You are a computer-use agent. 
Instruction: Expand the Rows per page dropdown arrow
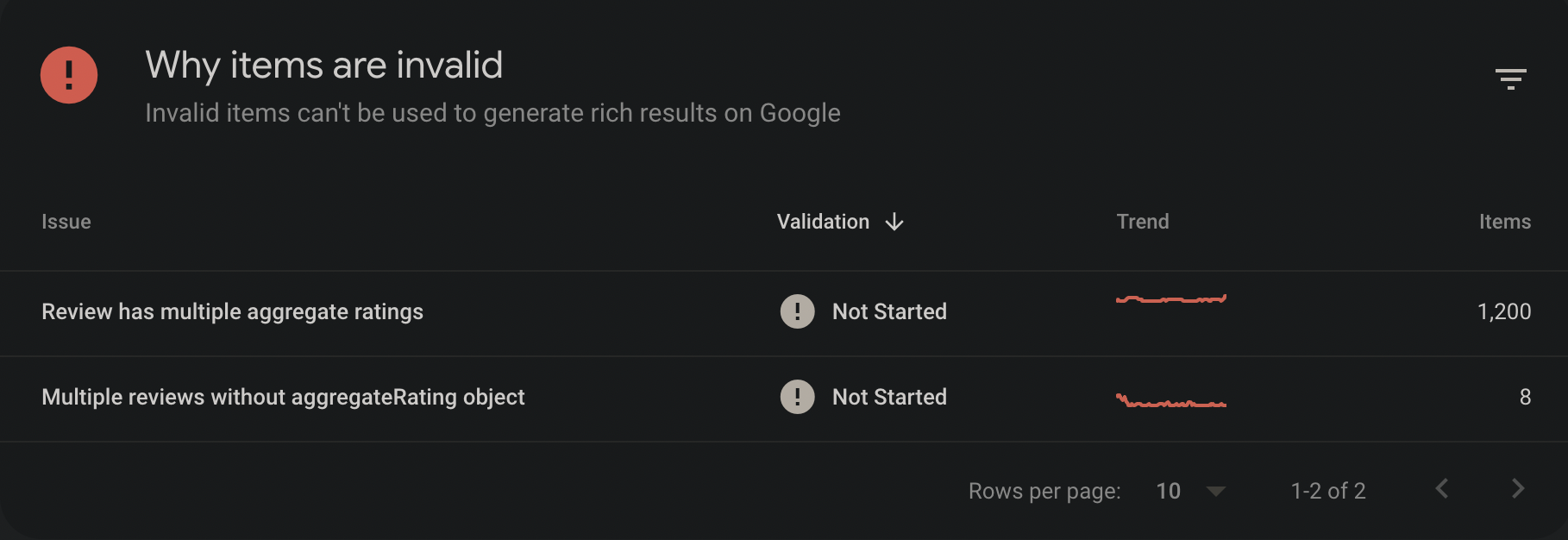pos(1216,491)
